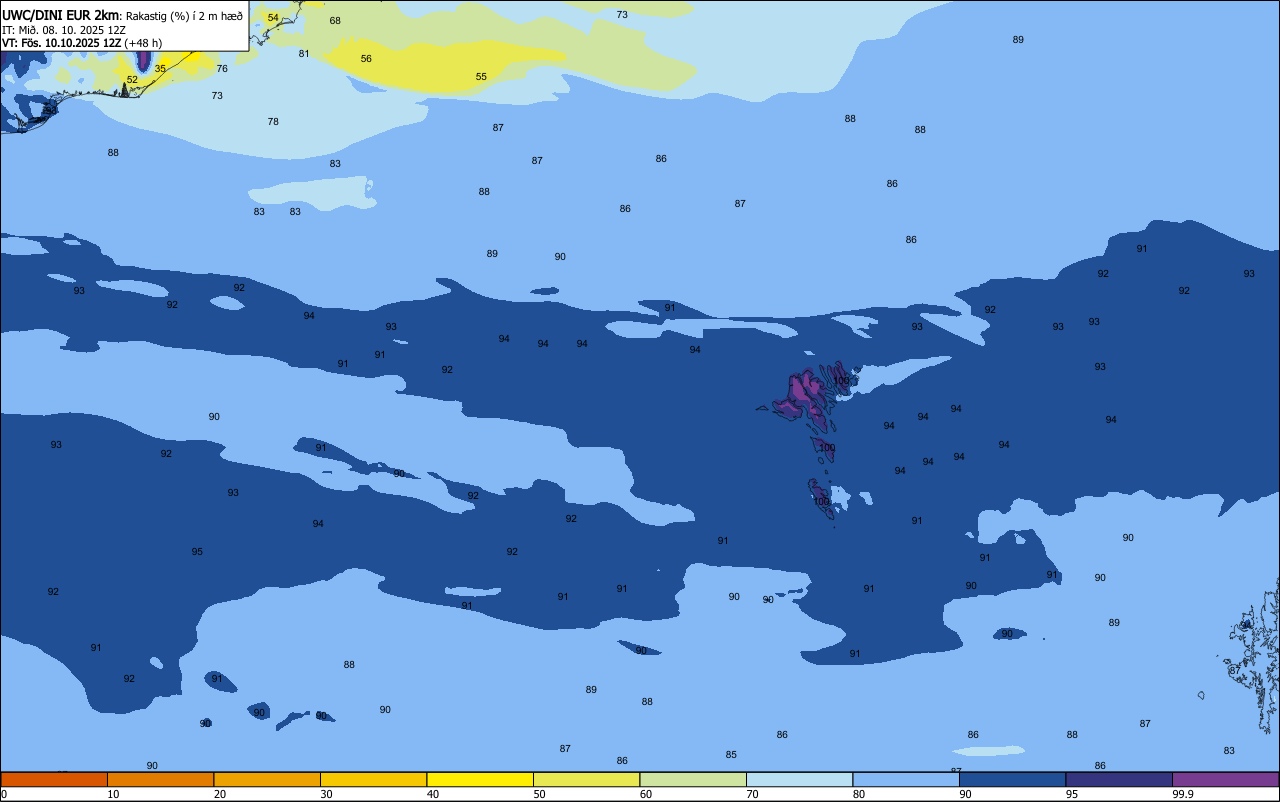Click the humidity value '52' near the coast
Viewport: 1280px width, 802px height.
coord(132,80)
